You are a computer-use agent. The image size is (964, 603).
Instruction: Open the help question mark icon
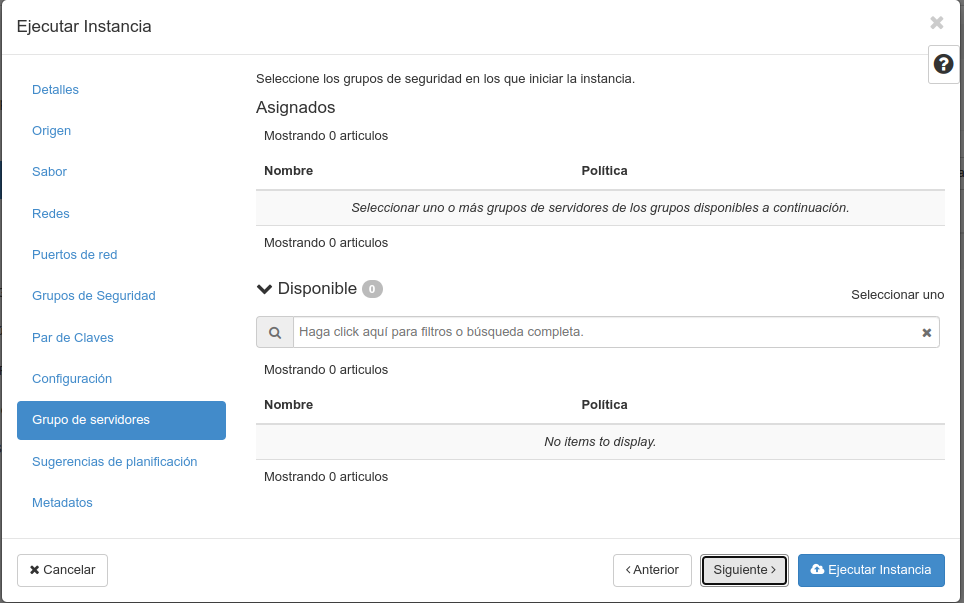click(942, 63)
